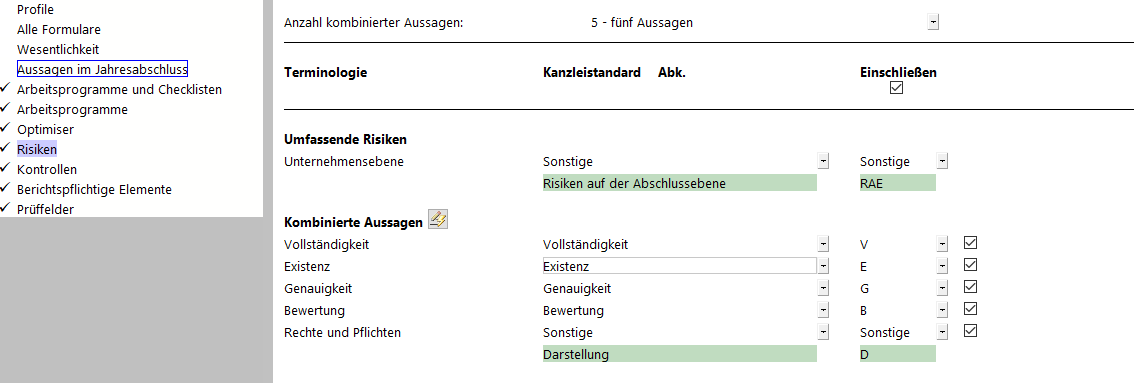Viewport: 1142px width, 383px height.
Task: Click the RAE abbreviation field
Action: (x=897, y=183)
